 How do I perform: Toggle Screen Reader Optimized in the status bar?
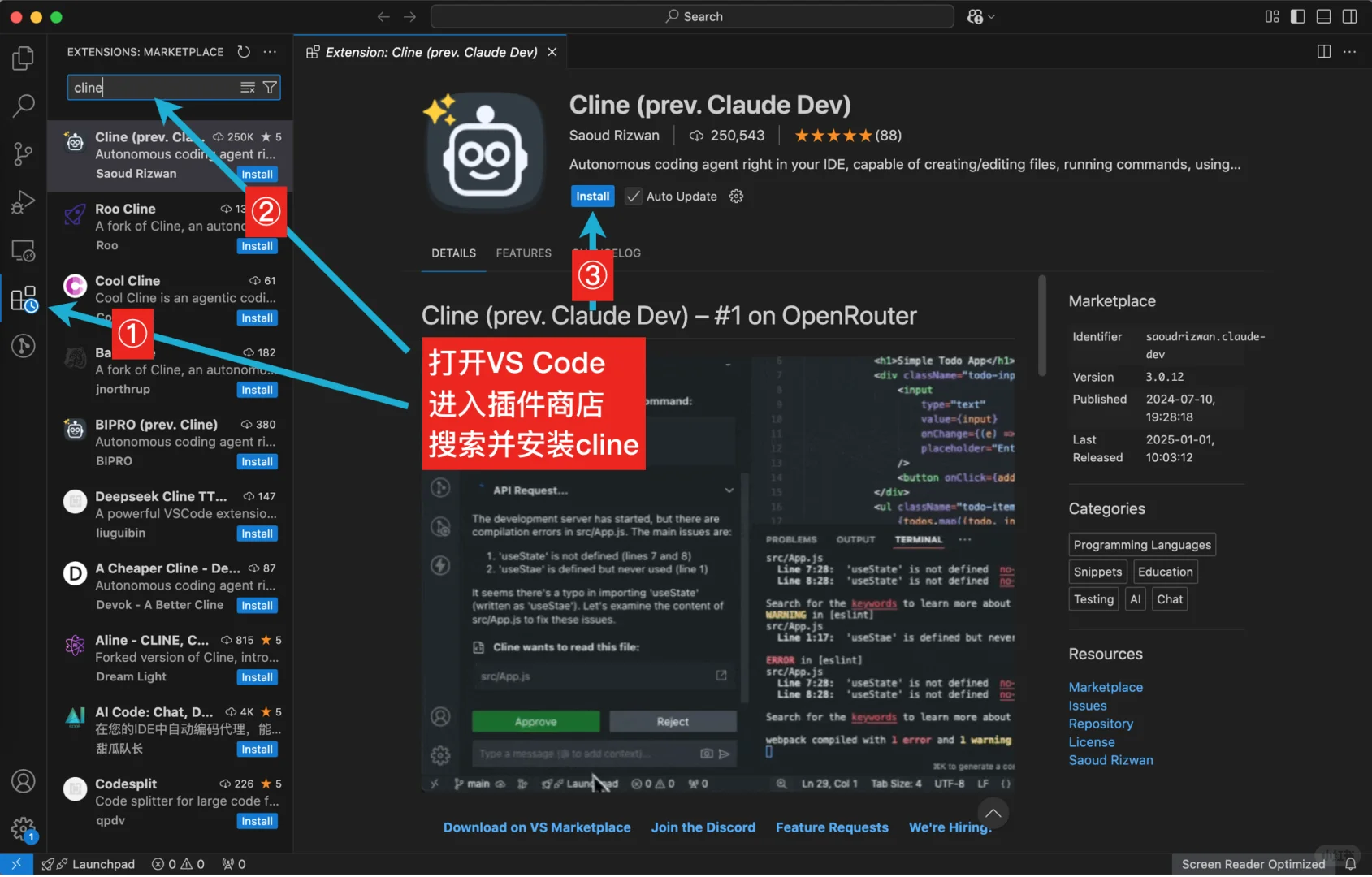1253,864
